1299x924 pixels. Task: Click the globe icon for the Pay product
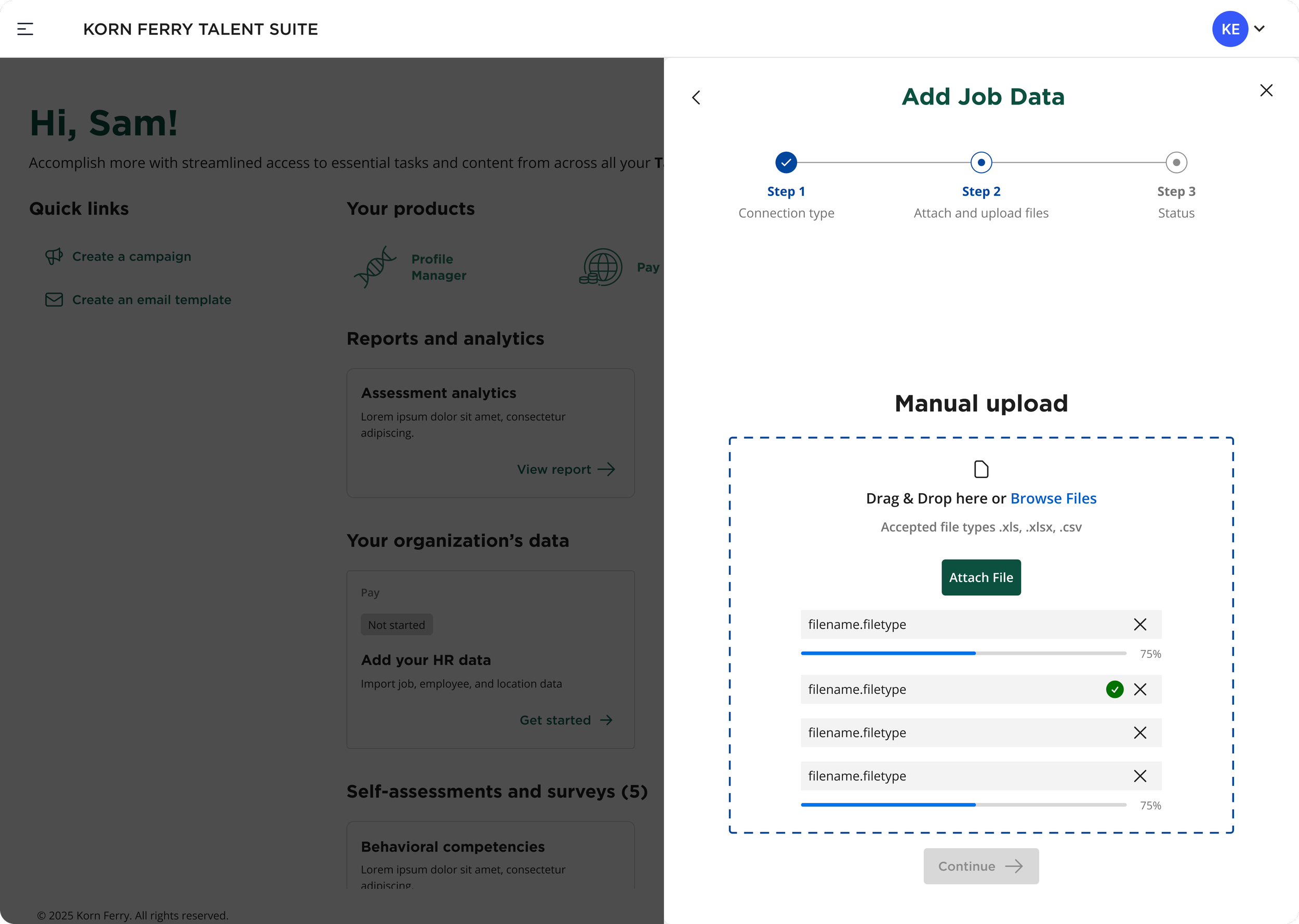601,266
